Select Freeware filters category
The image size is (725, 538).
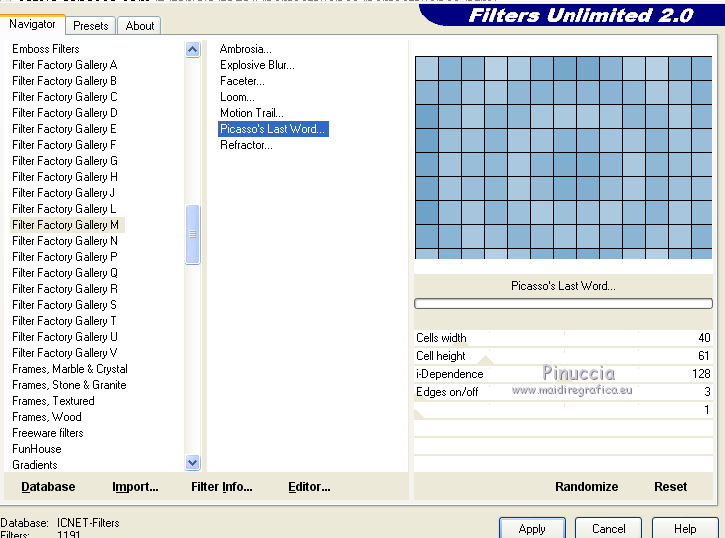(x=48, y=433)
